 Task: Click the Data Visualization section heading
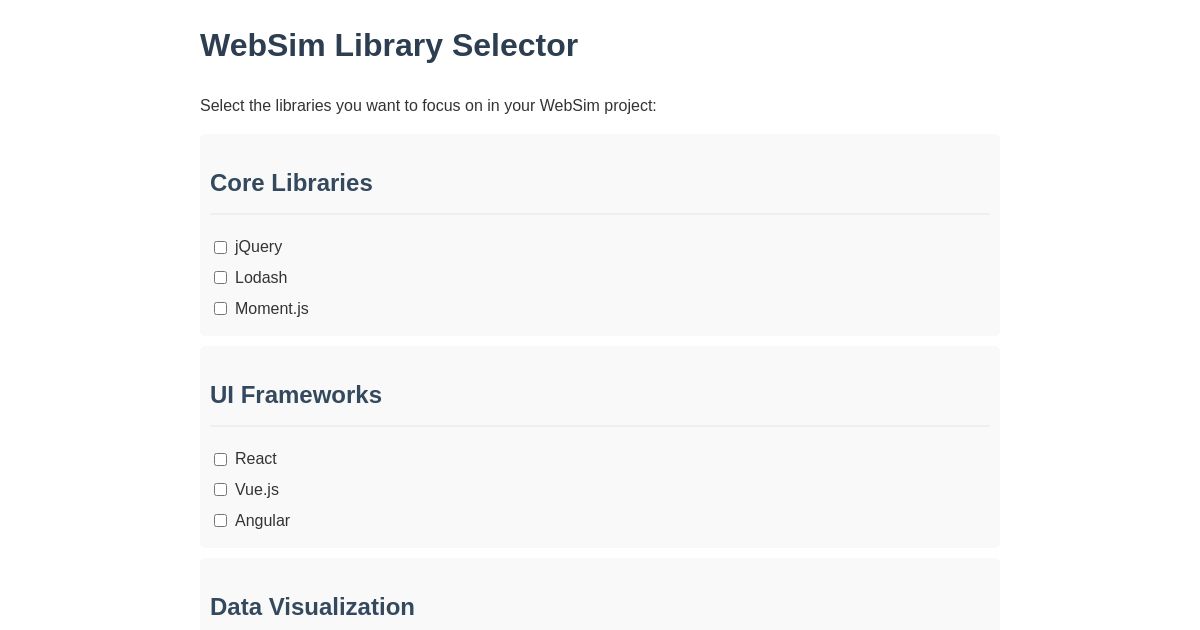[x=312, y=607]
